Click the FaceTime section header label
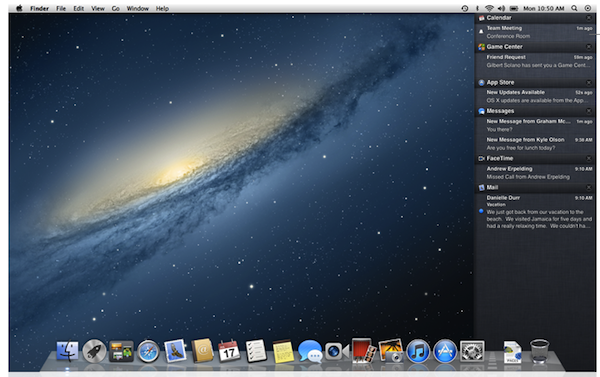This screenshot has height=377, width=600. 500,158
